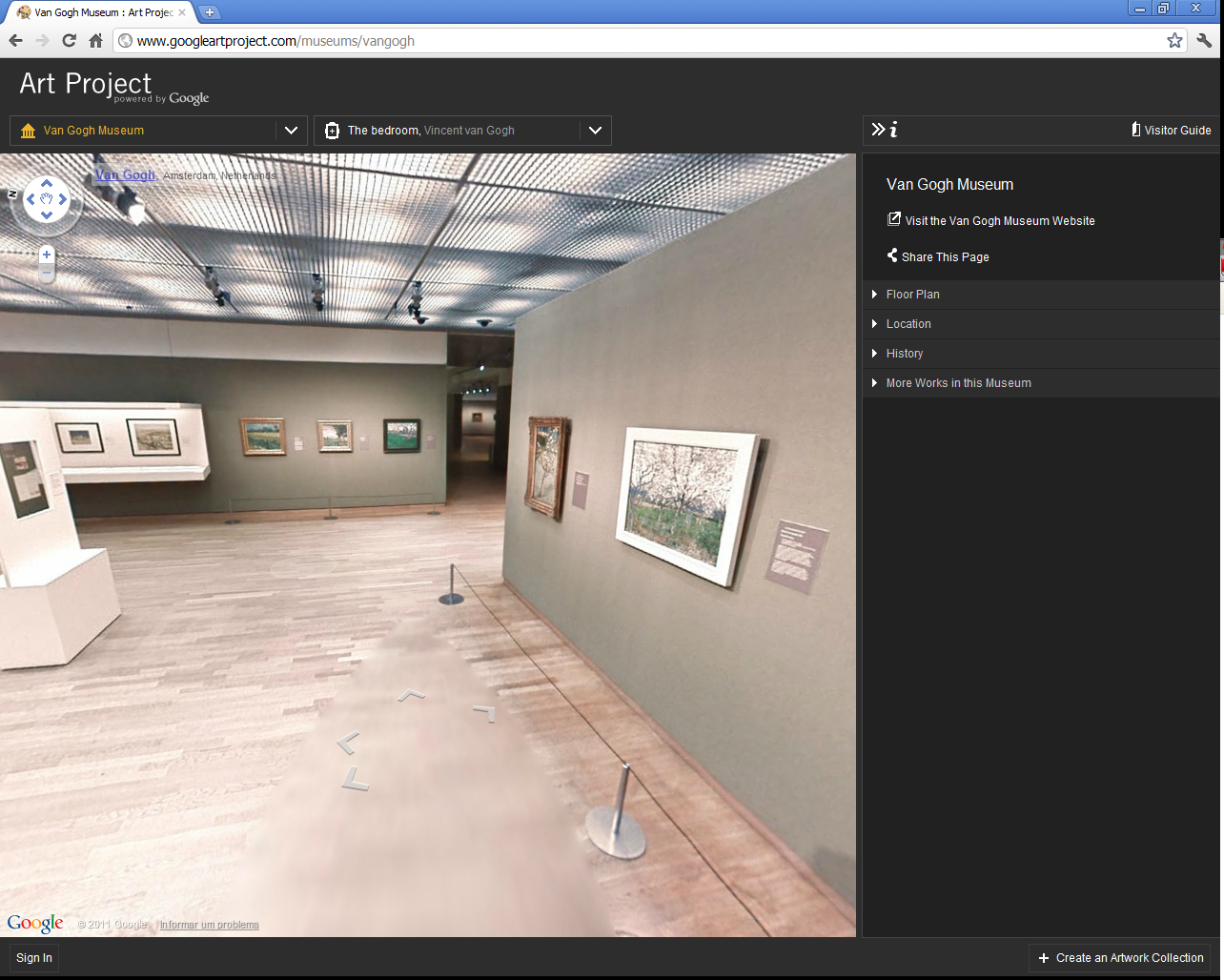
Task: Click the museum icon beside Van Gogh Museum
Action: coord(27,131)
